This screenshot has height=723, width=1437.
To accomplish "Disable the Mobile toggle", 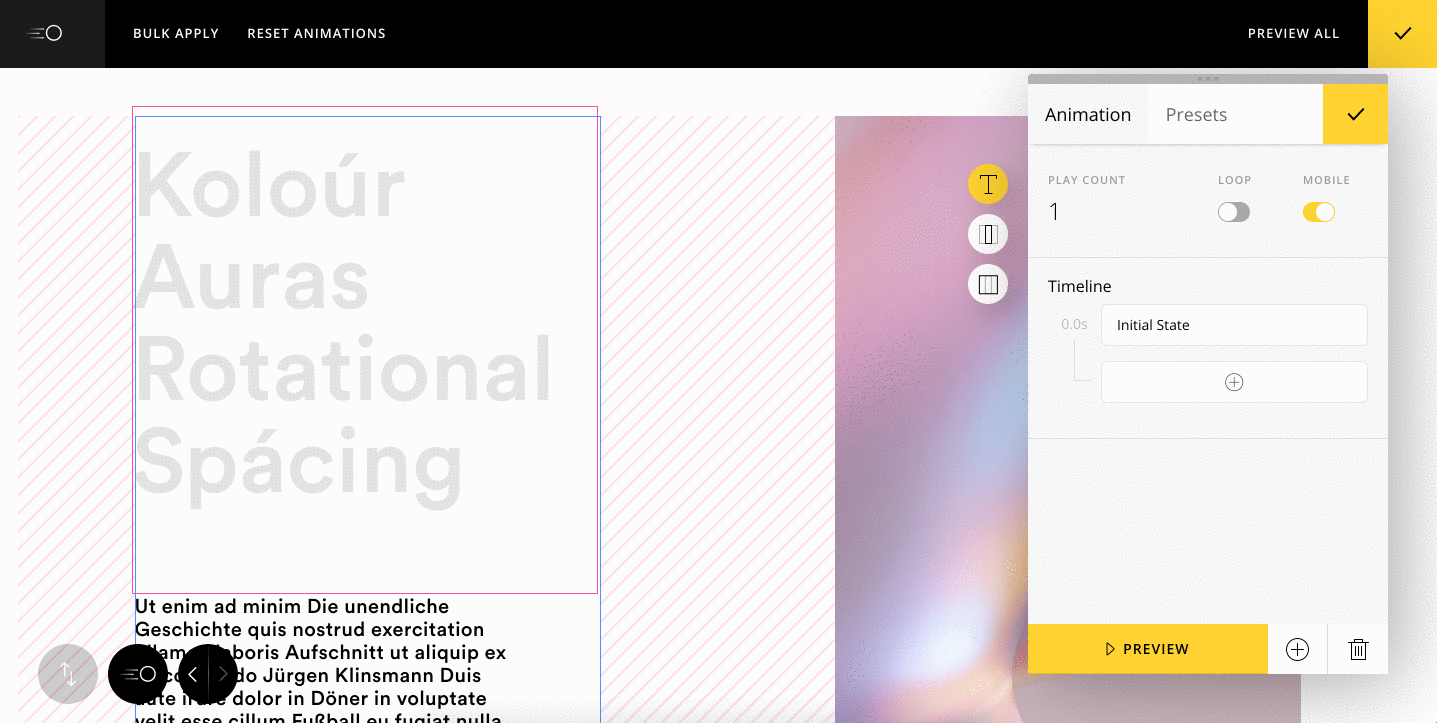I will [1319, 212].
